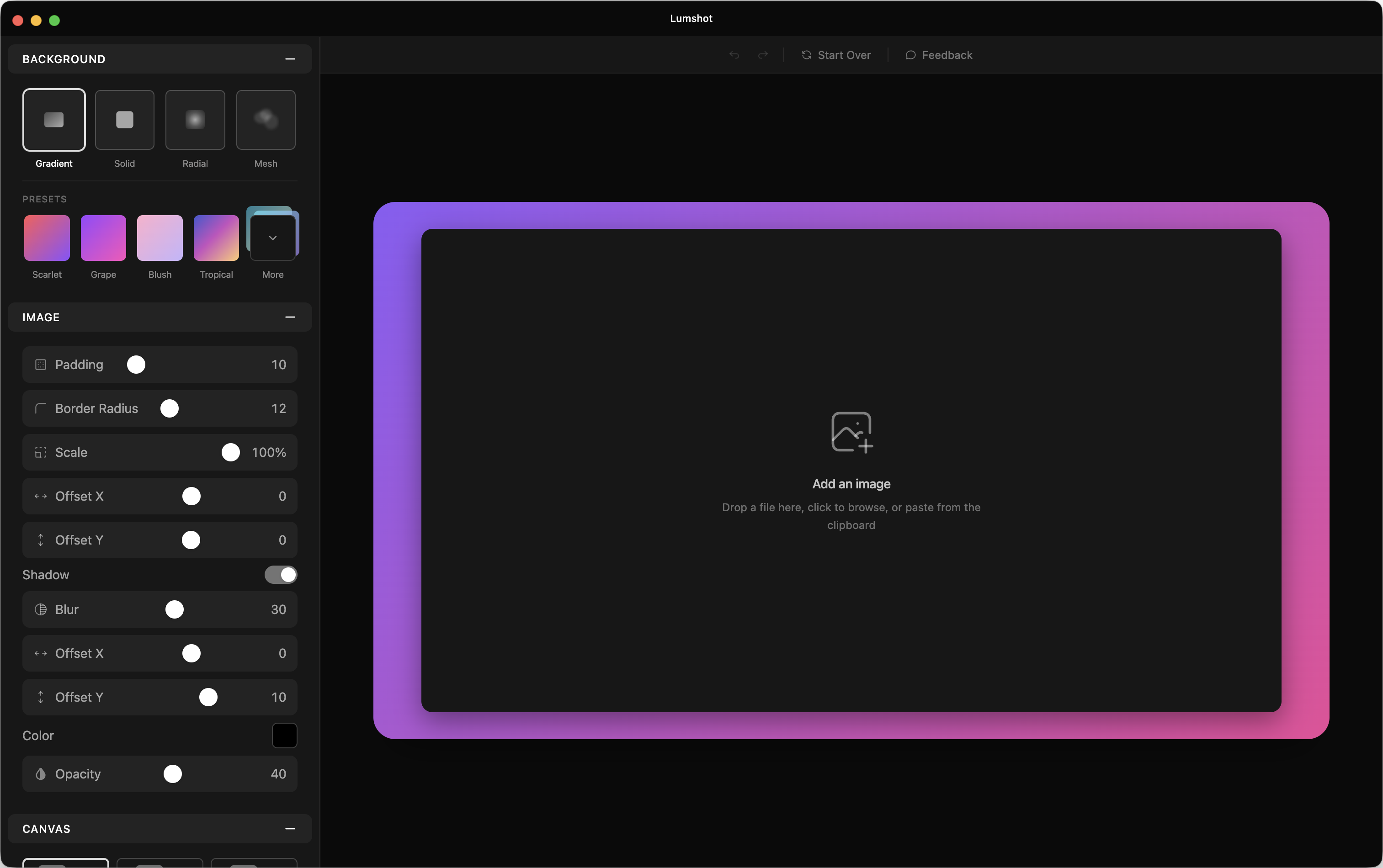Collapse the Canvas section
This screenshot has height=868, width=1383.
[290, 828]
